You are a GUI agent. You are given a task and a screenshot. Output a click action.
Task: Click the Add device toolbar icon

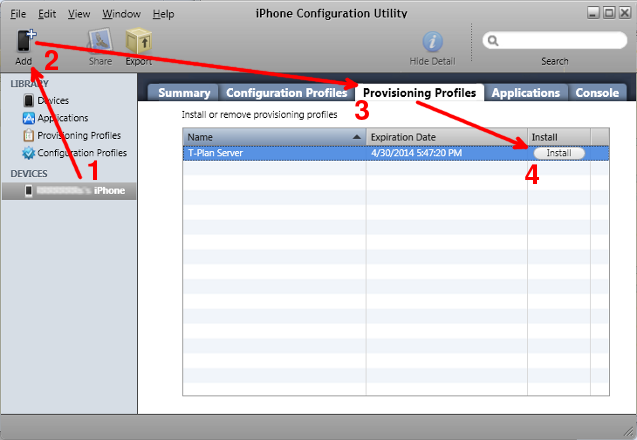[25, 42]
